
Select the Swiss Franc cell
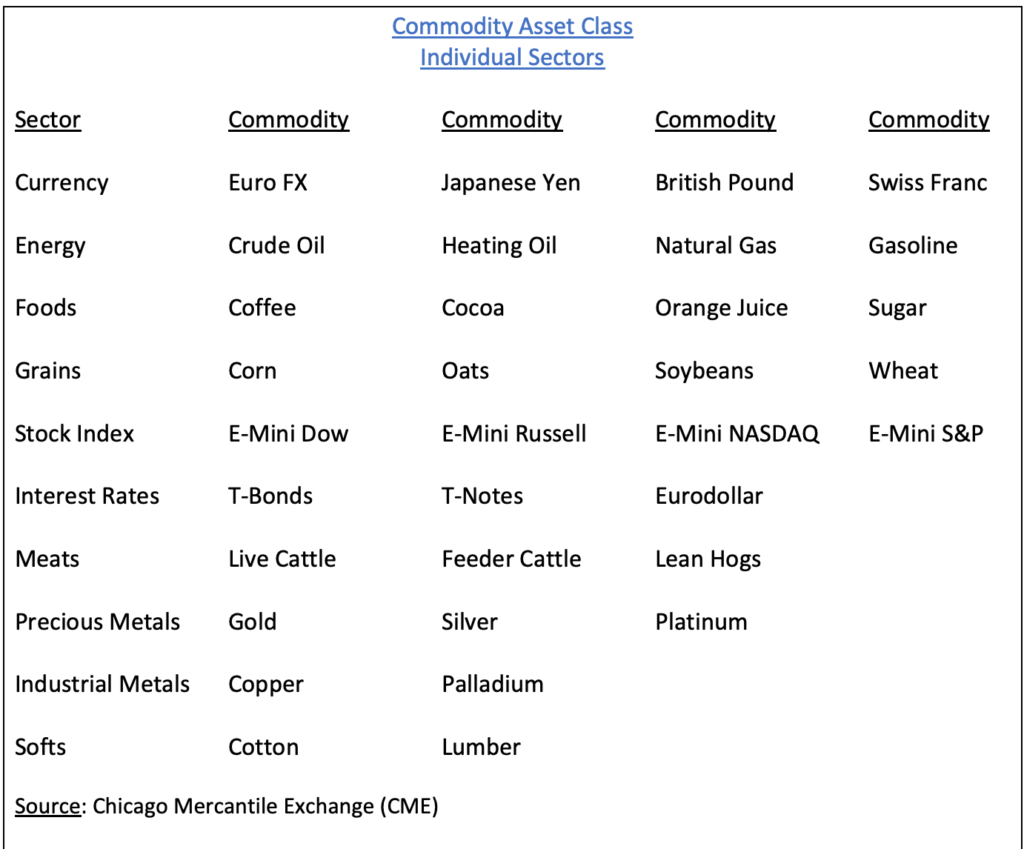click(x=927, y=182)
